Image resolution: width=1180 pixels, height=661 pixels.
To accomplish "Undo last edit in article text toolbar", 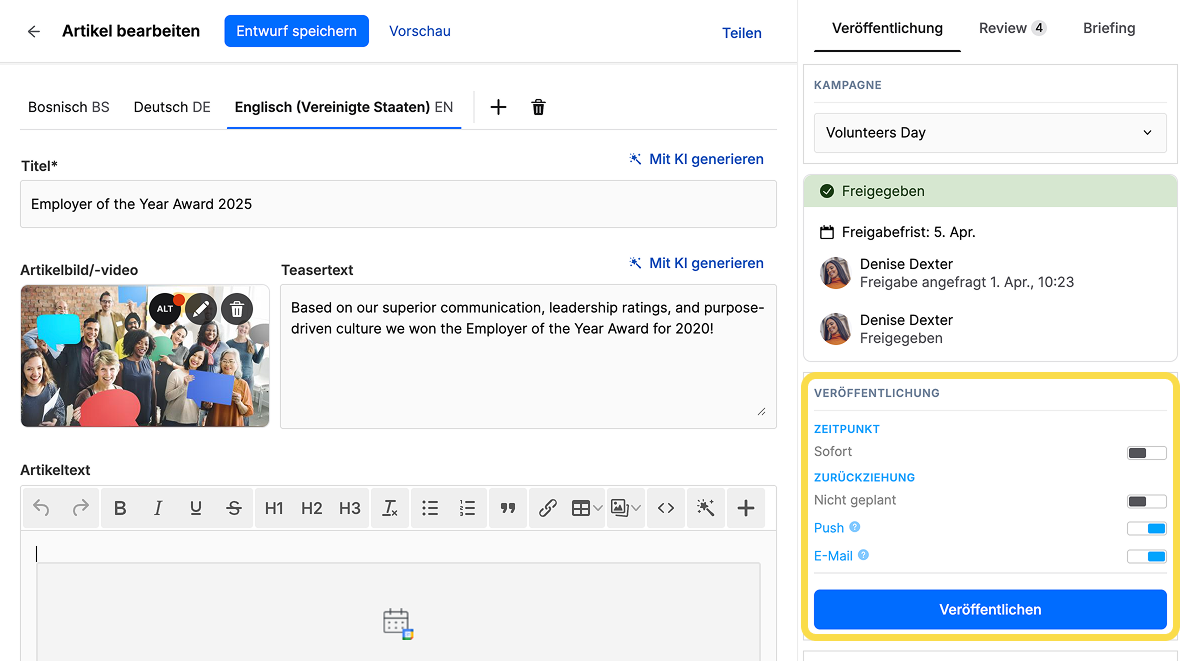I will 41,508.
